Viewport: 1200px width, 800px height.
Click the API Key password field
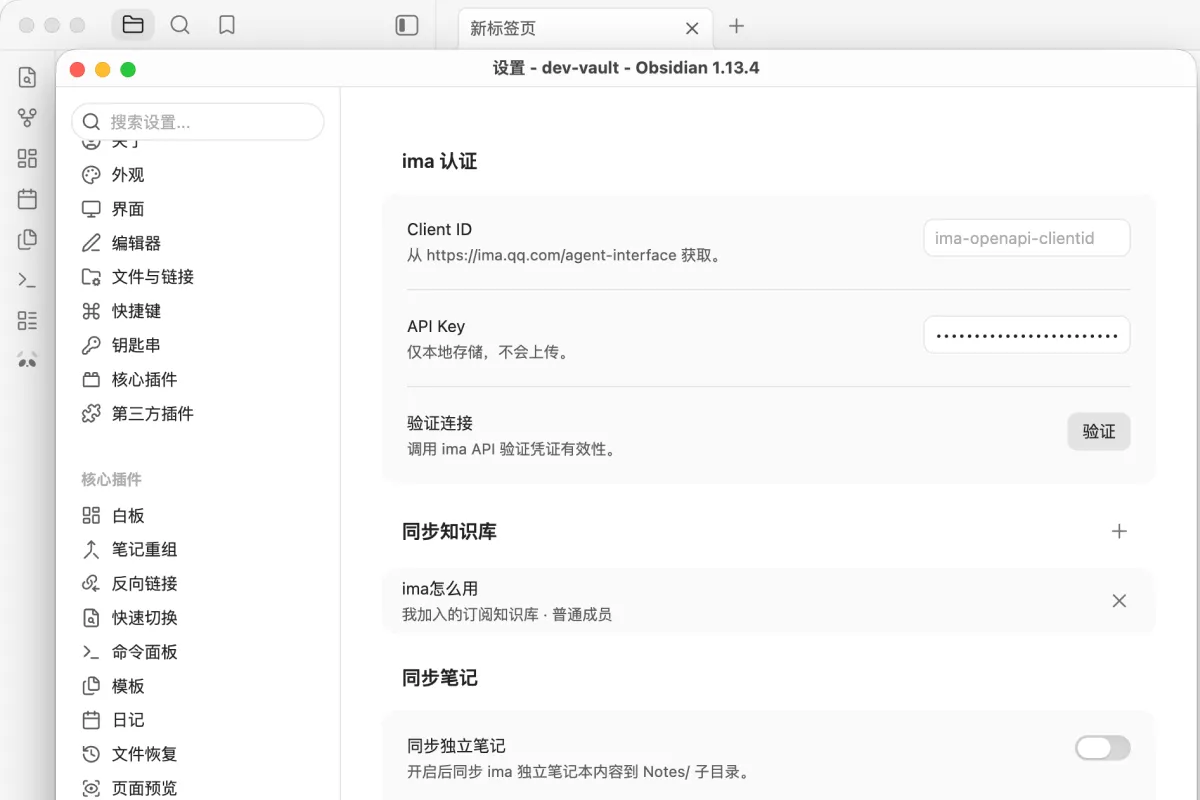point(1027,335)
